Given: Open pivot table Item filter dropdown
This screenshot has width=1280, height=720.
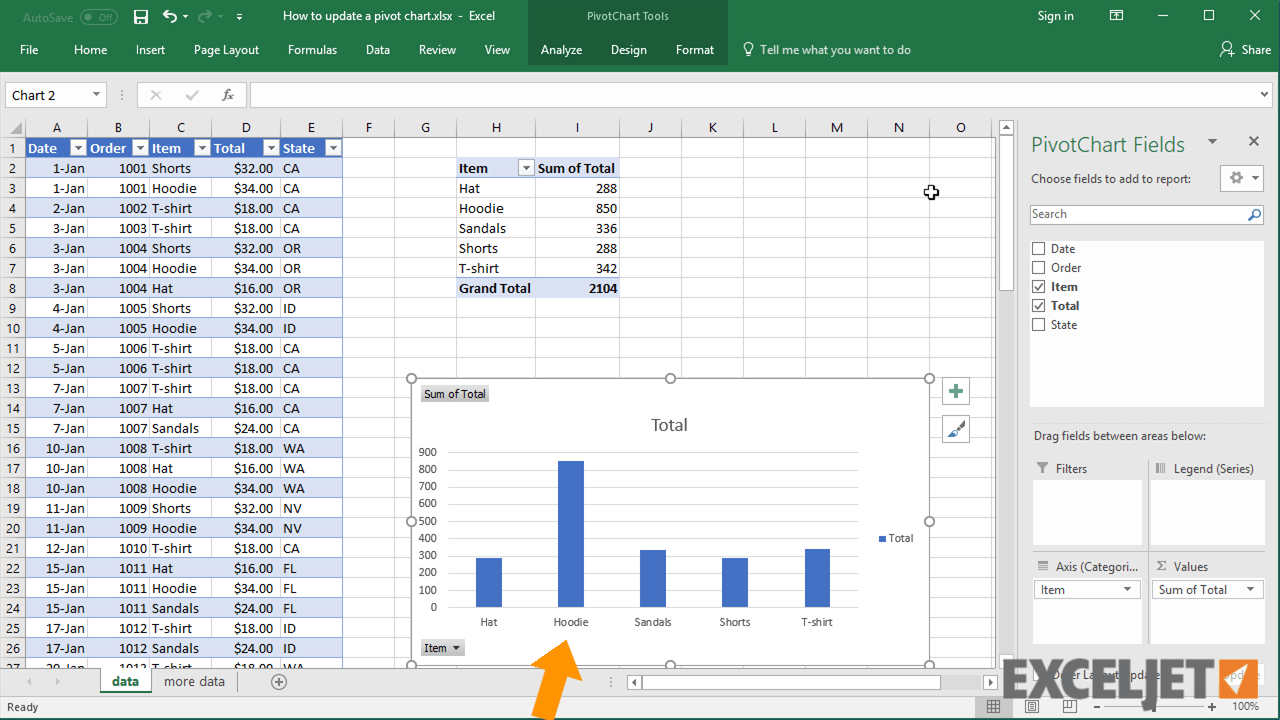Looking at the screenshot, I should coord(526,168).
